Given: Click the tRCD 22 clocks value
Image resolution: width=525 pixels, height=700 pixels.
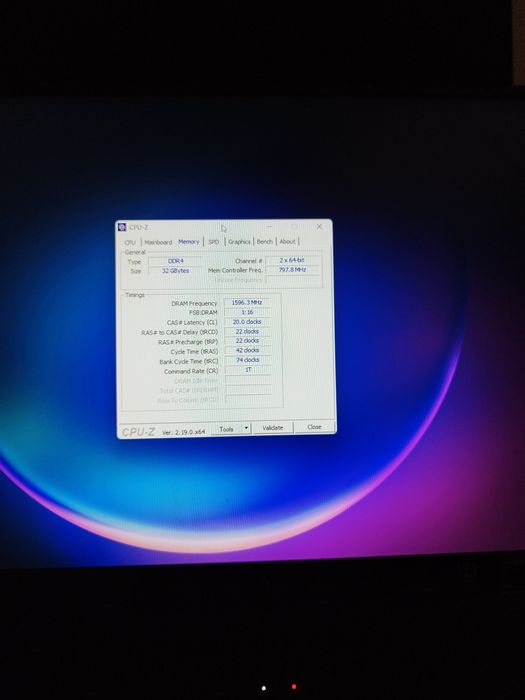Looking at the screenshot, I should (247, 332).
